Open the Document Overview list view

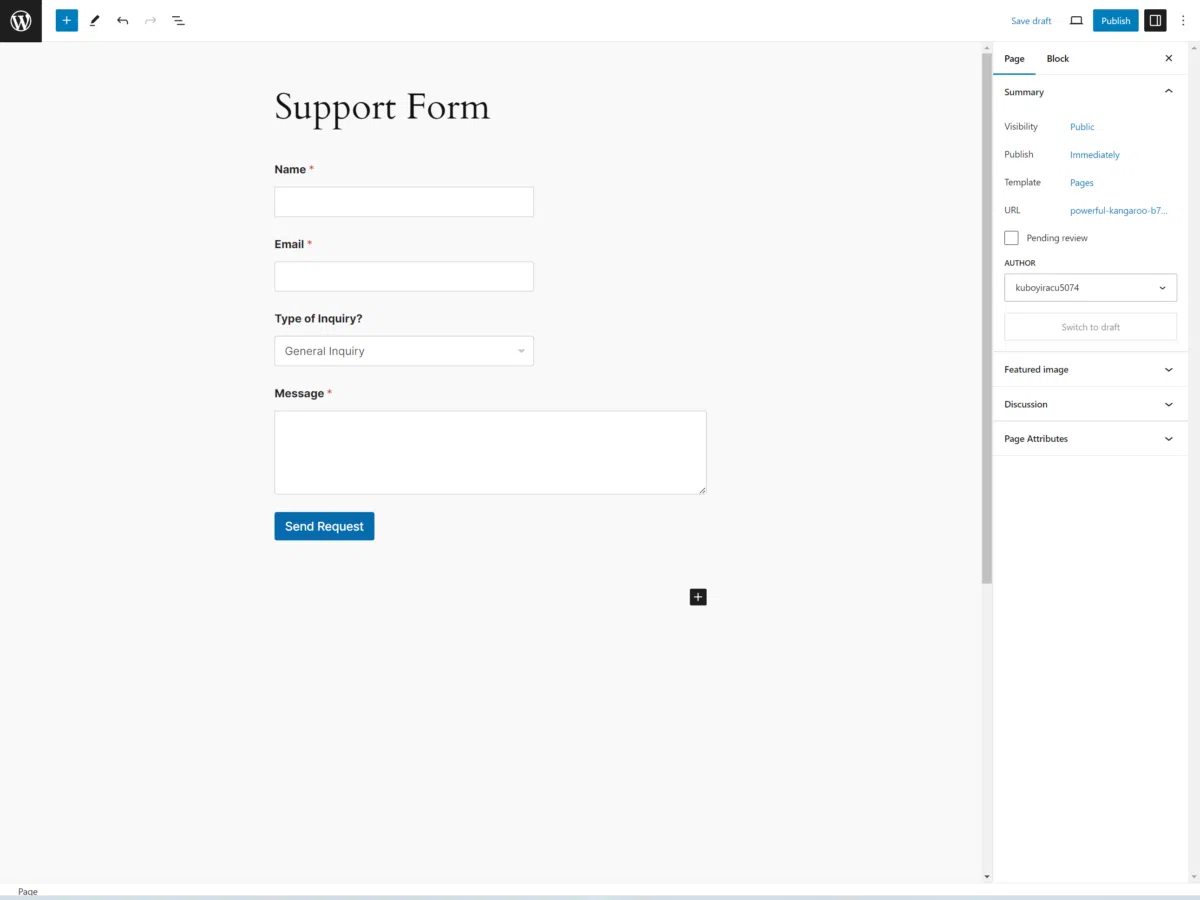click(x=178, y=20)
